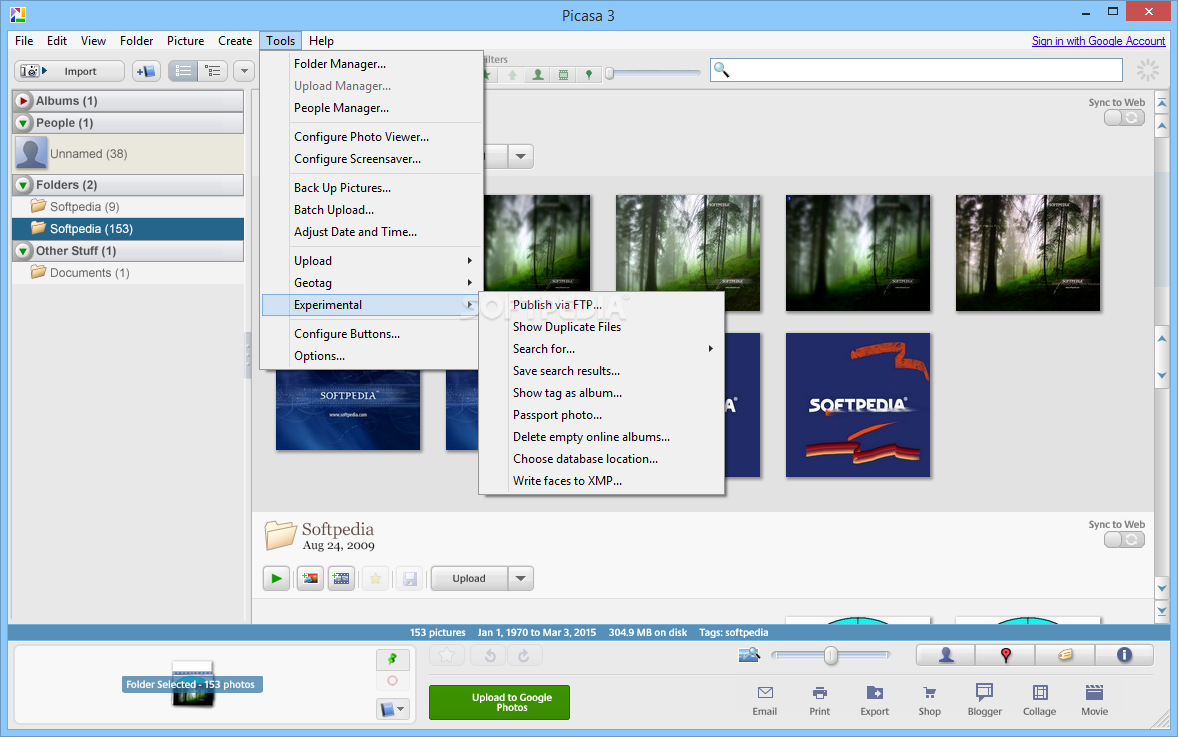
Task: Choose Configure Buttons... entry
Action: click(x=371, y=334)
